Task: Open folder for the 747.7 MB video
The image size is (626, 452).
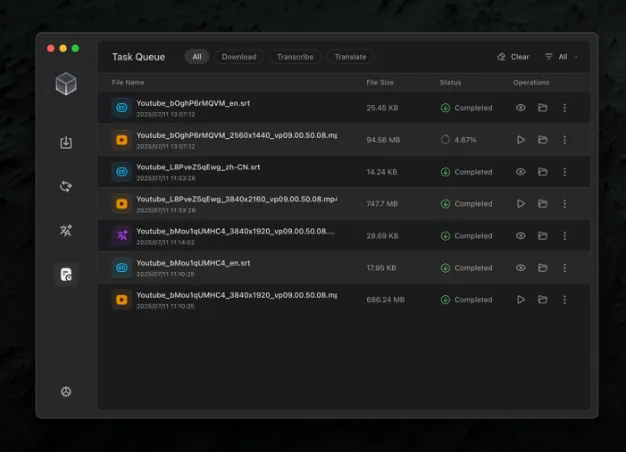Action: click(543, 204)
